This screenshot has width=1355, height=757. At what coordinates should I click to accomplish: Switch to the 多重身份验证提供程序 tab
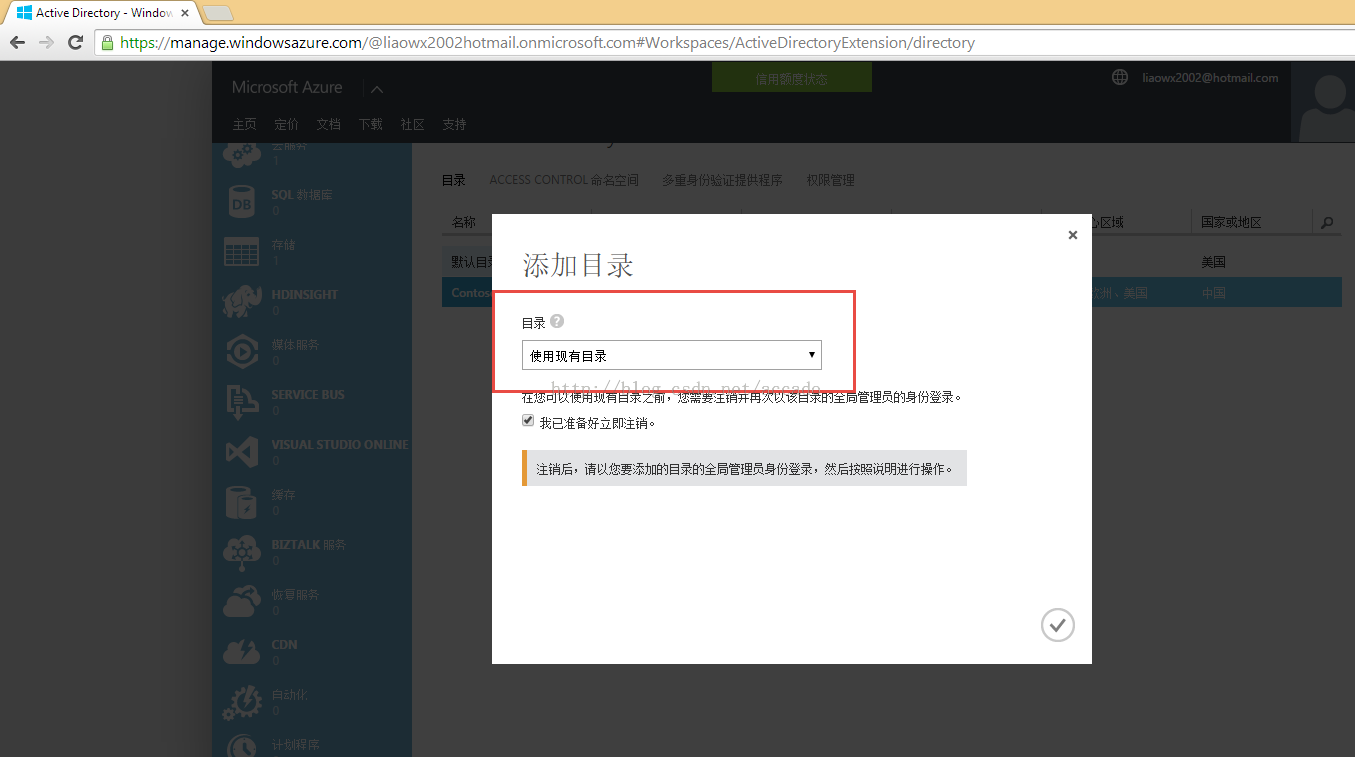coord(722,180)
